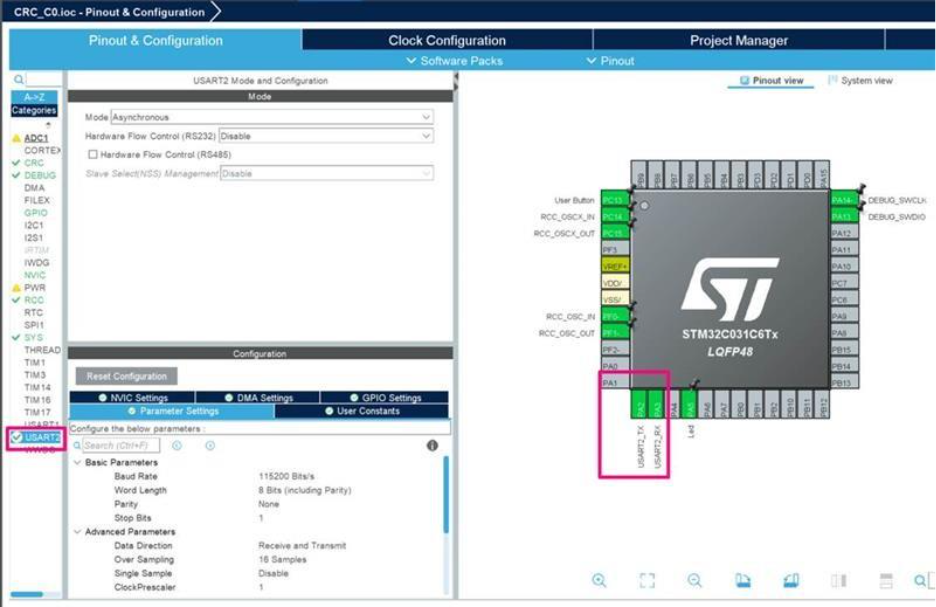Zoom in on the chip pinout view
The height and width of the screenshot is (607, 936).
point(599,580)
